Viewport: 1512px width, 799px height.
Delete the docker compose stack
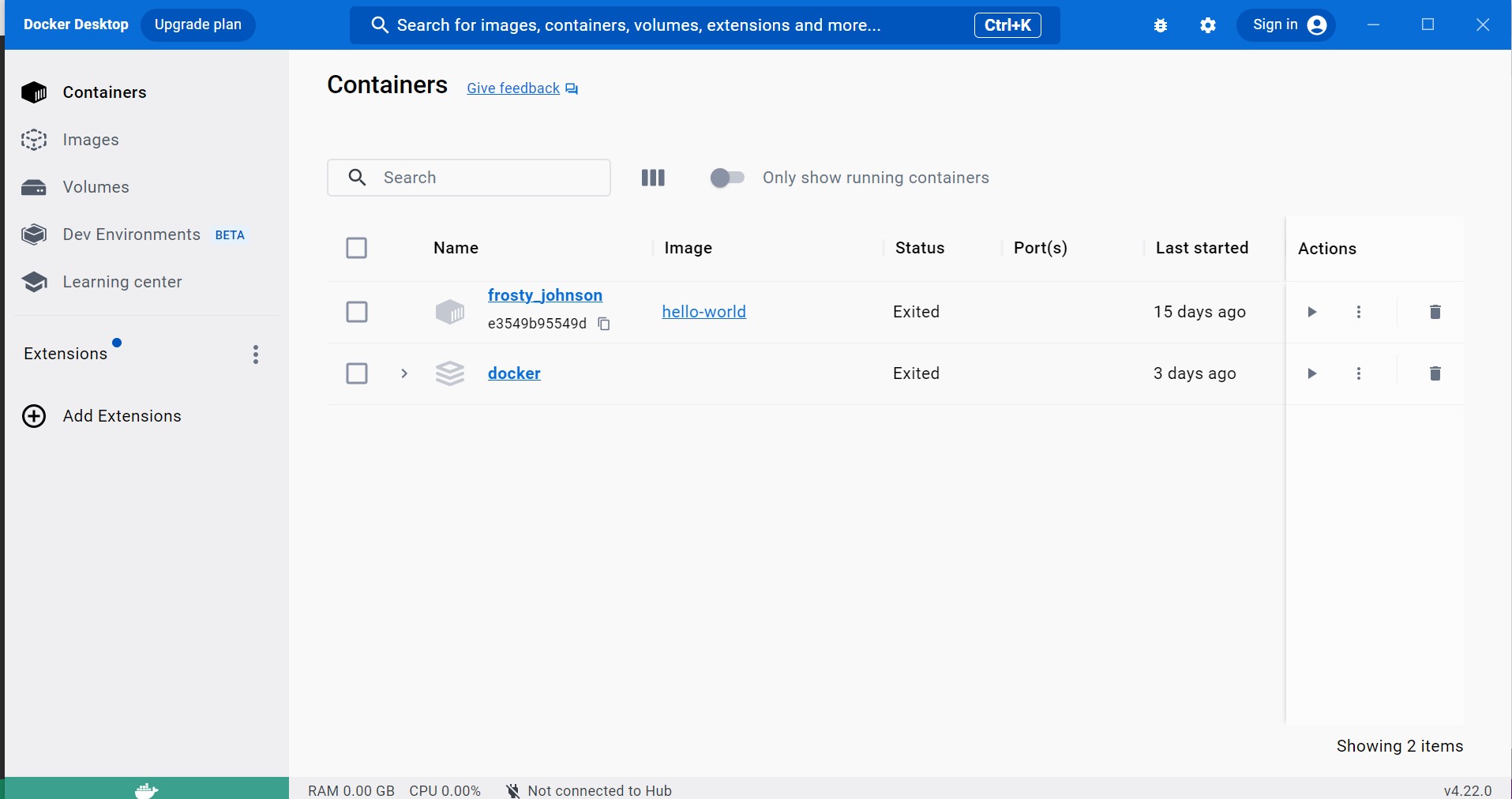1435,373
